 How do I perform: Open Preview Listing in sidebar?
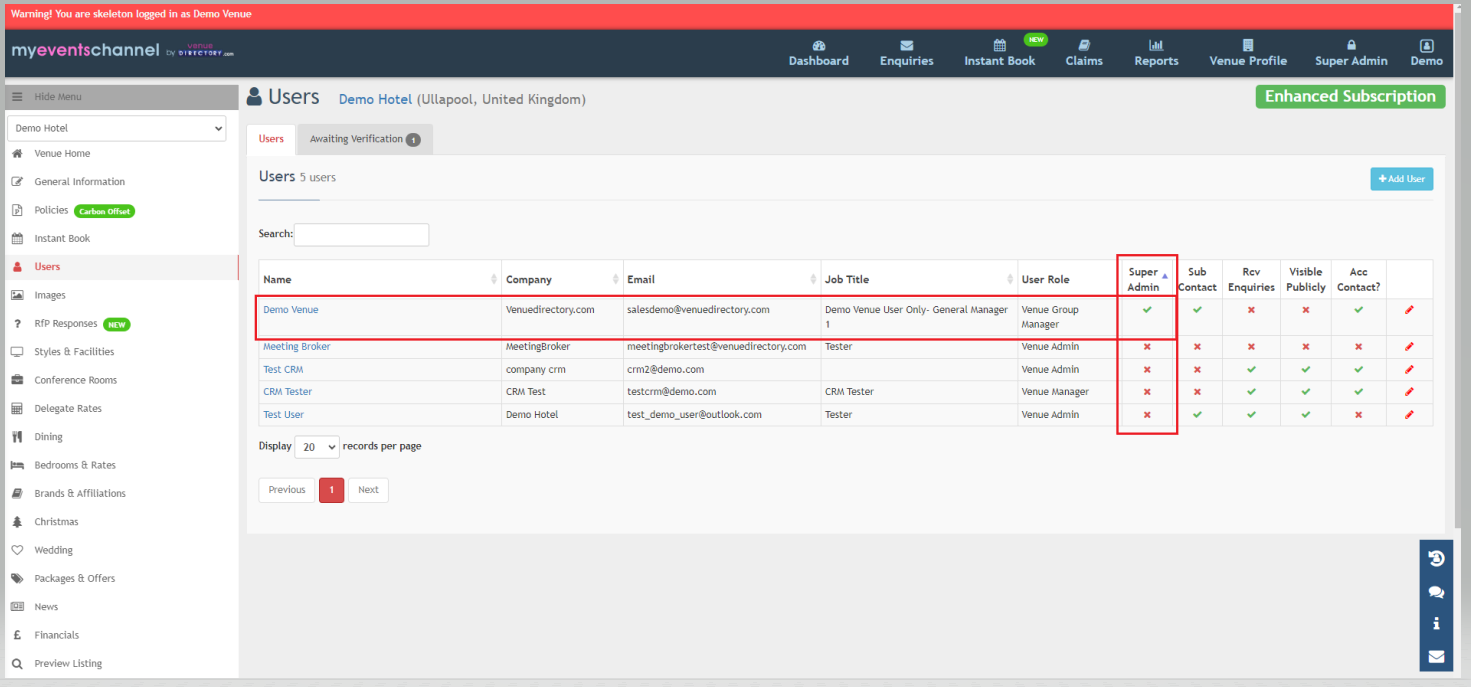68,663
